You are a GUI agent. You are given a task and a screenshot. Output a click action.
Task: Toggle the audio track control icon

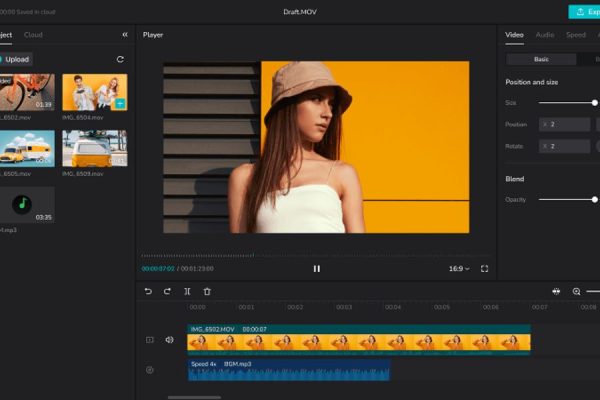[x=150, y=370]
